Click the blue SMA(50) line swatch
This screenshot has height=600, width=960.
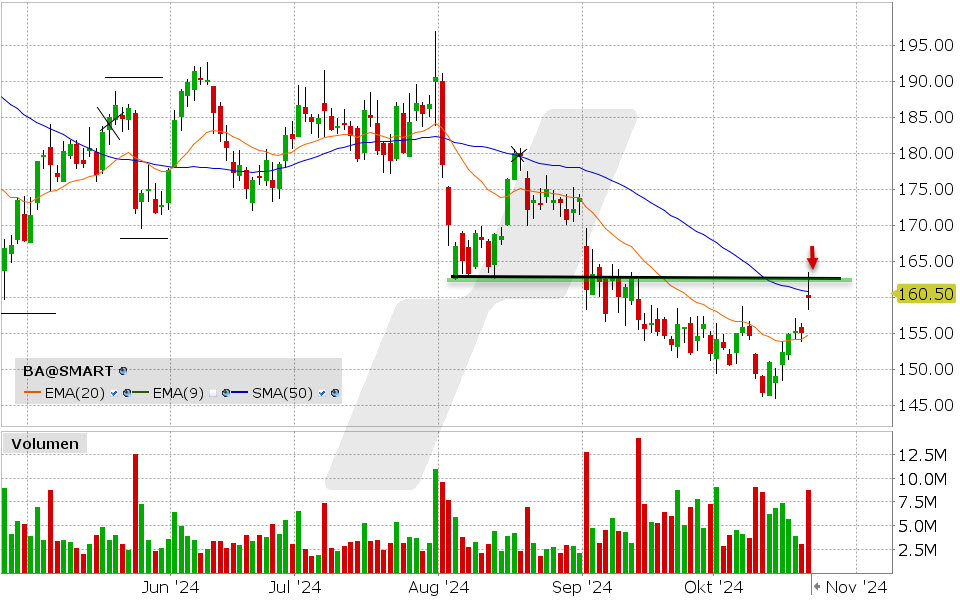tap(239, 392)
